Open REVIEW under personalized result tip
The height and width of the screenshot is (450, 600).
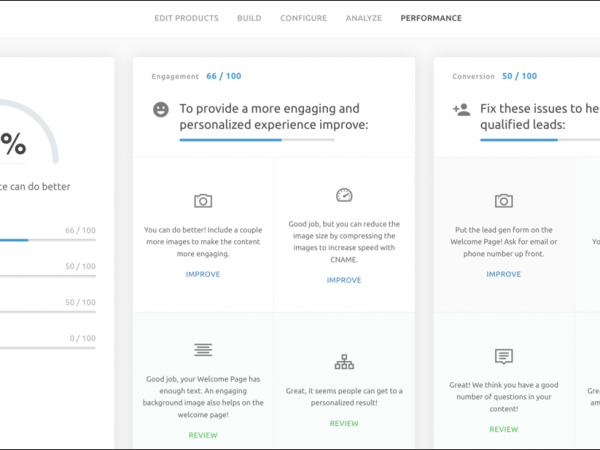[x=344, y=423]
